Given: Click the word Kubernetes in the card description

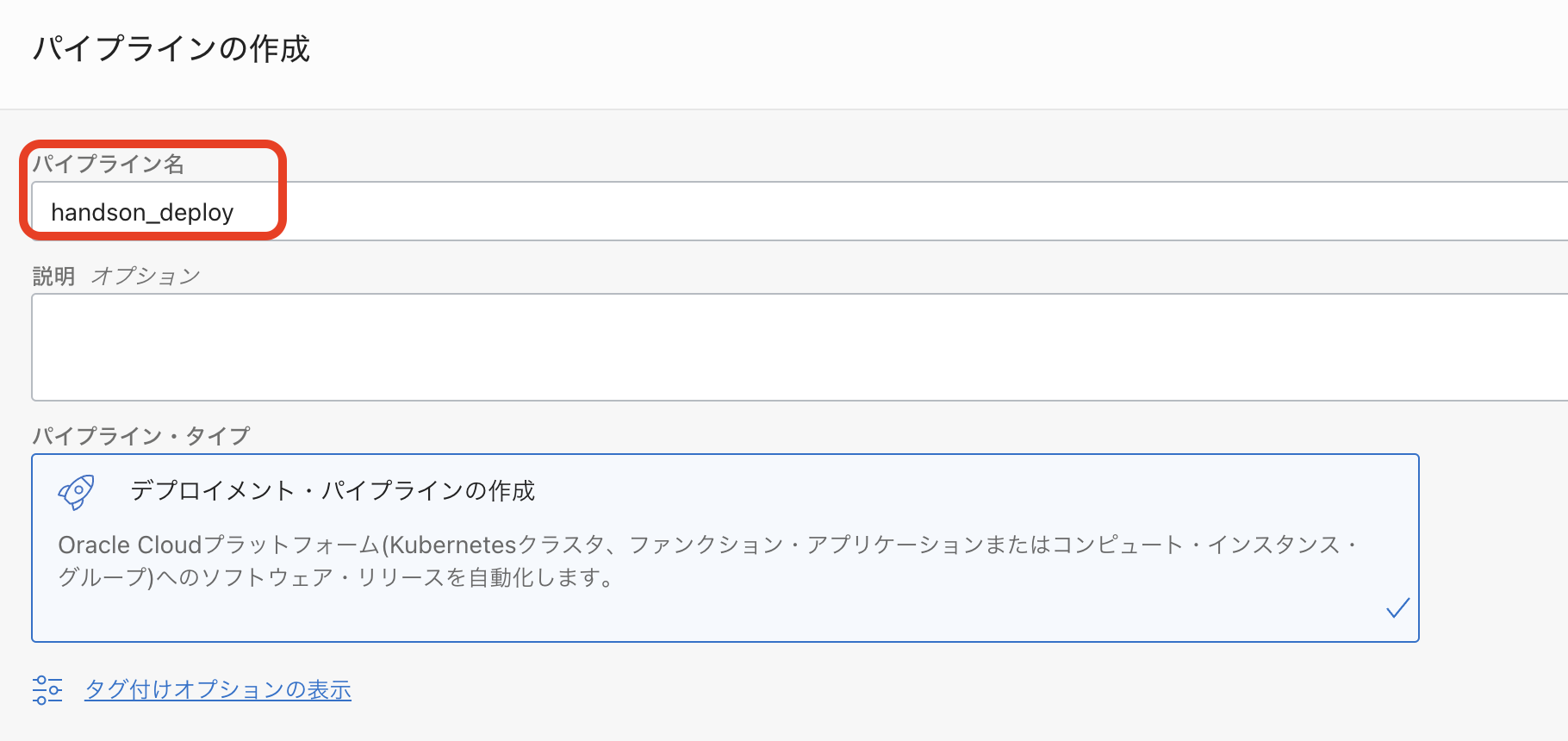Looking at the screenshot, I should click(452, 545).
